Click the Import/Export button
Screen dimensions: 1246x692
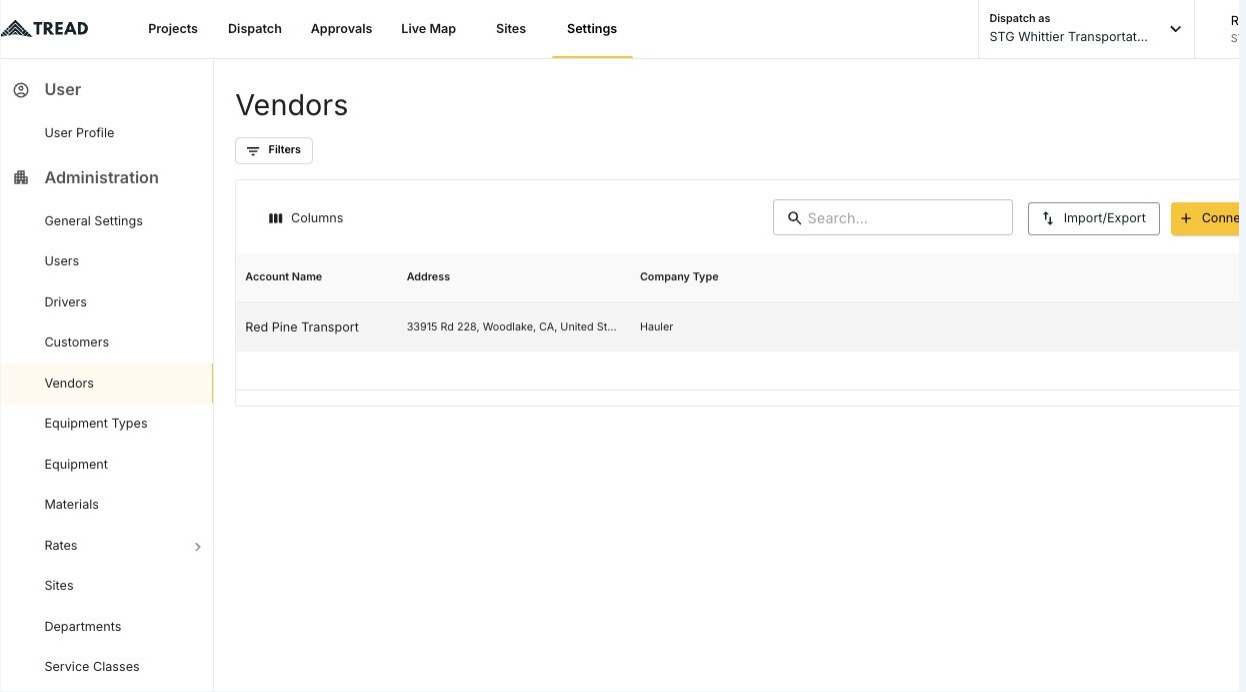(1094, 218)
